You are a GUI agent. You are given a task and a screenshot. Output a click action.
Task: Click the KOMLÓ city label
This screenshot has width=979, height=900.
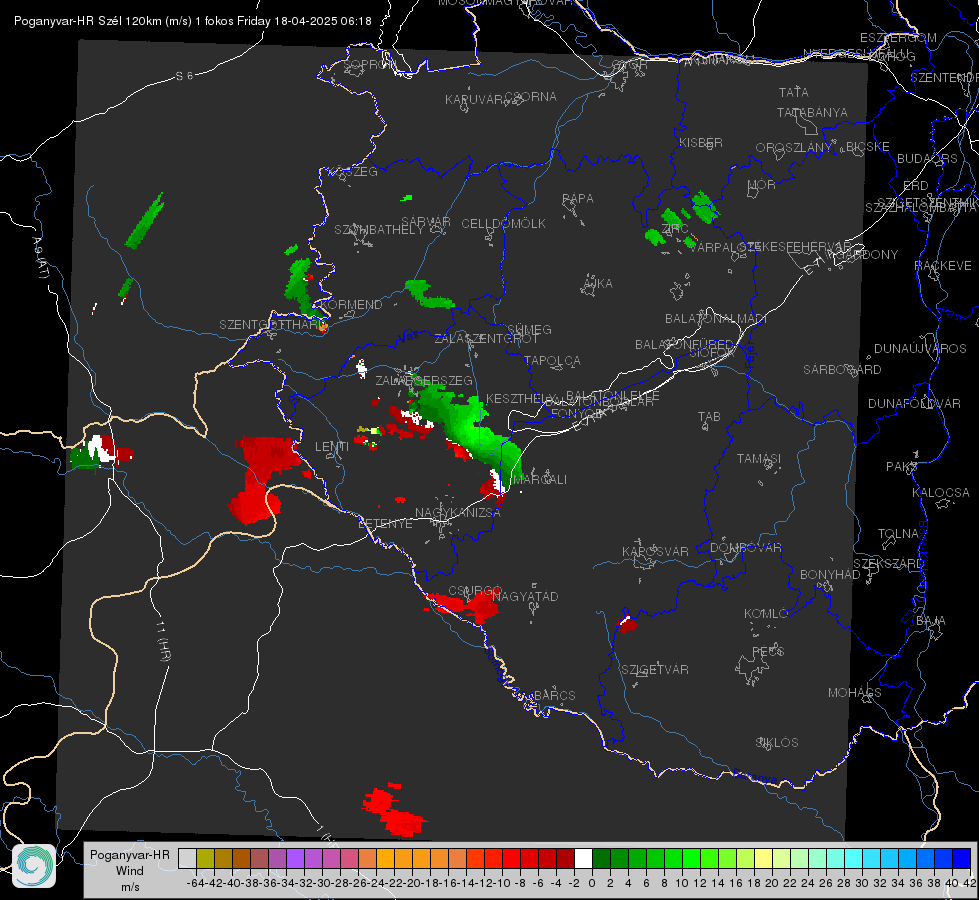click(x=766, y=614)
